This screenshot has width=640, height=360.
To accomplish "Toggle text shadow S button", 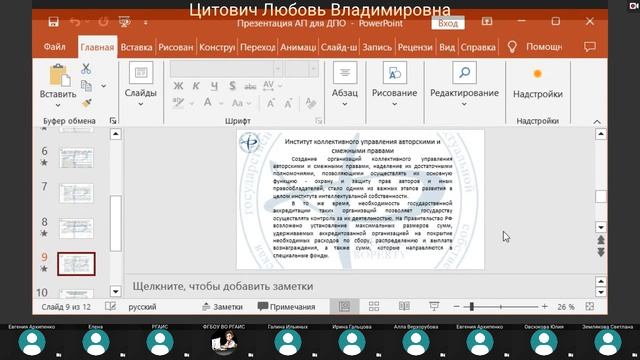I will tap(232, 86).
